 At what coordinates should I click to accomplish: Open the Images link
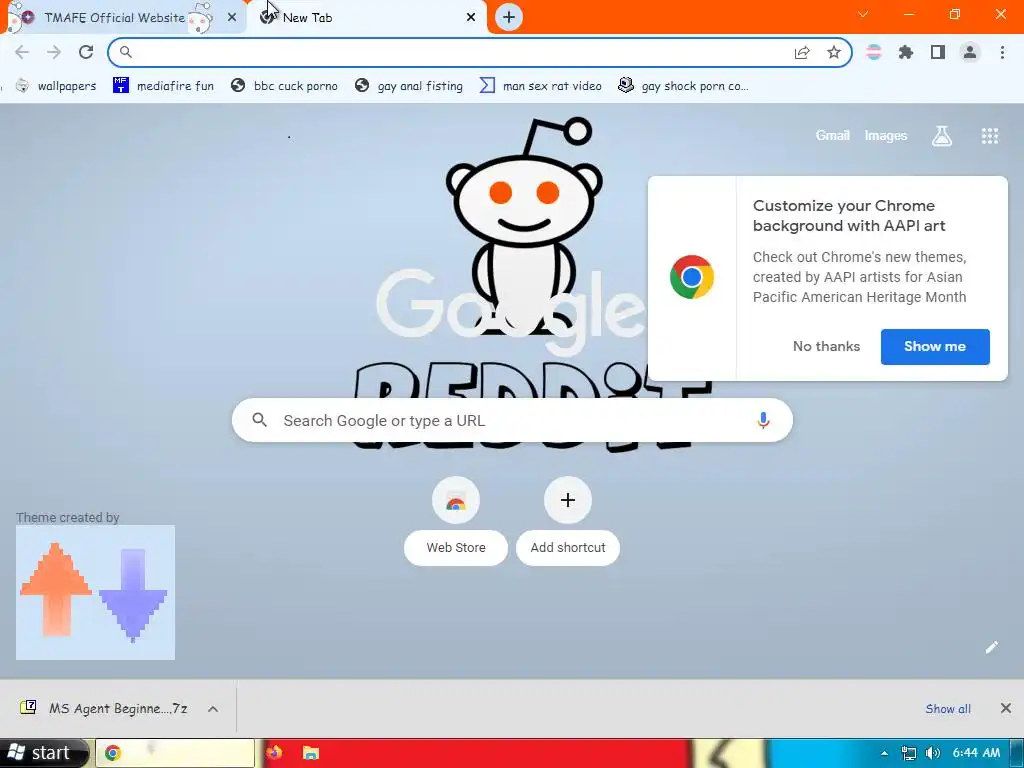point(886,135)
